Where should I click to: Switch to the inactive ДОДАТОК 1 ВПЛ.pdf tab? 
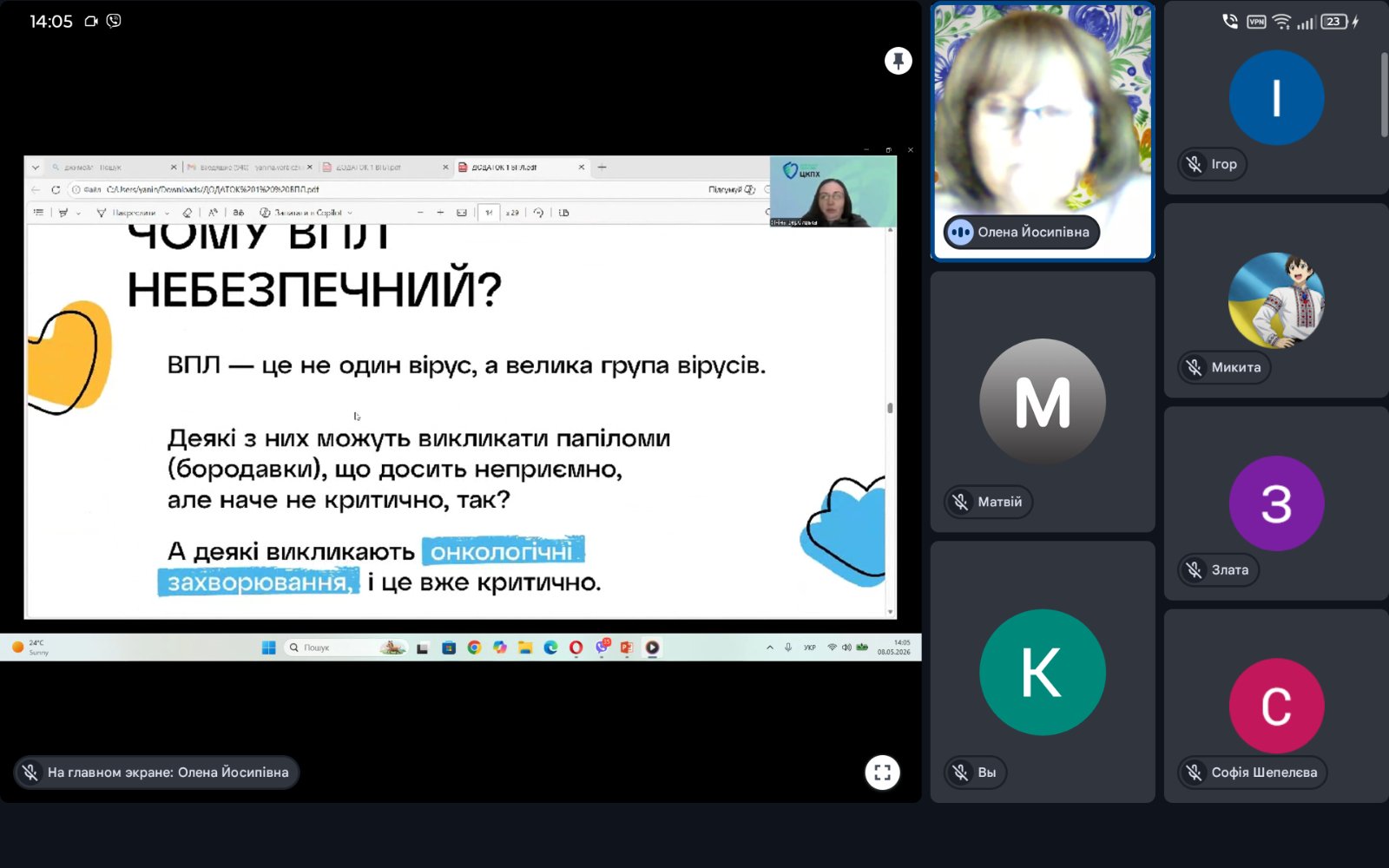click(385, 168)
